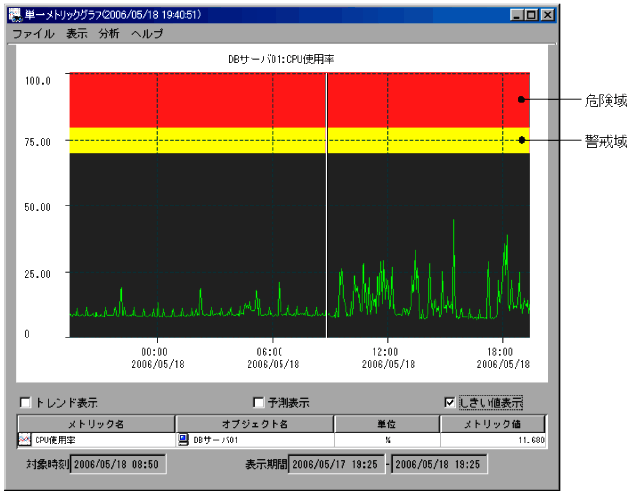Click the 単位 column header
Image resolution: width=643 pixels, height=494 pixels.
click(387, 424)
